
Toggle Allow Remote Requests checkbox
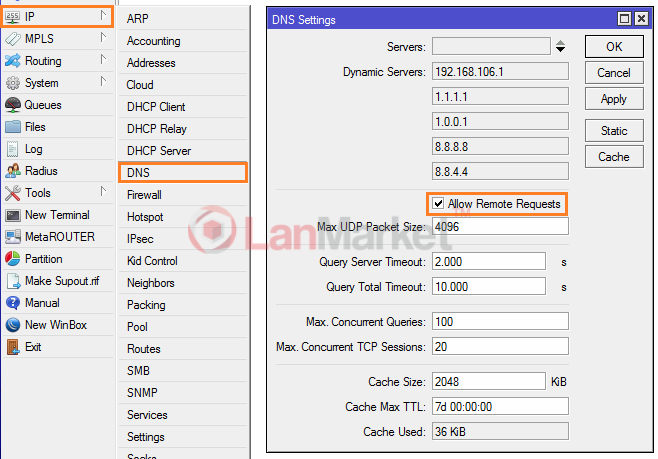(x=438, y=203)
